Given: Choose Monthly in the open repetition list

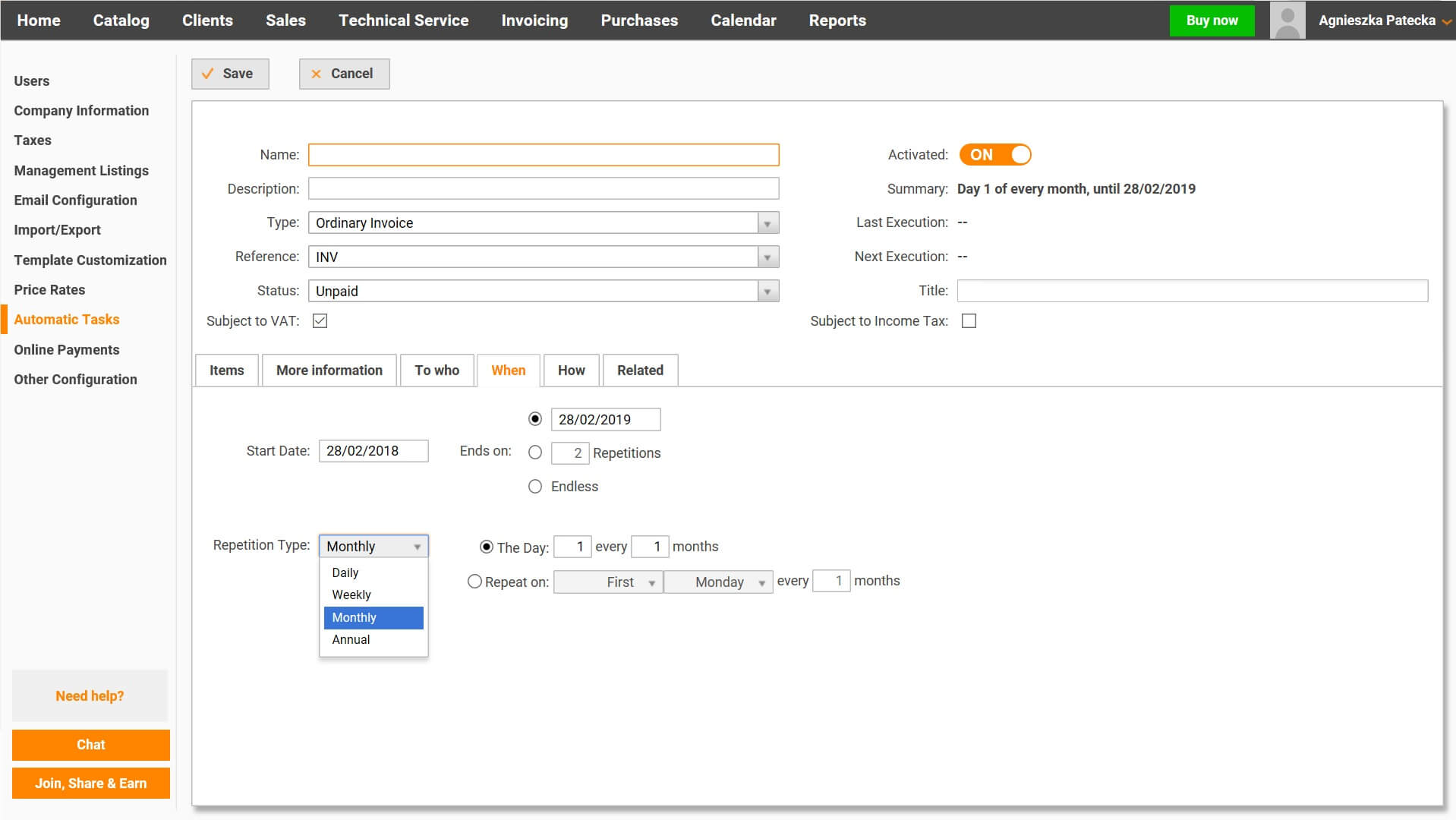Looking at the screenshot, I should pyautogui.click(x=373, y=617).
